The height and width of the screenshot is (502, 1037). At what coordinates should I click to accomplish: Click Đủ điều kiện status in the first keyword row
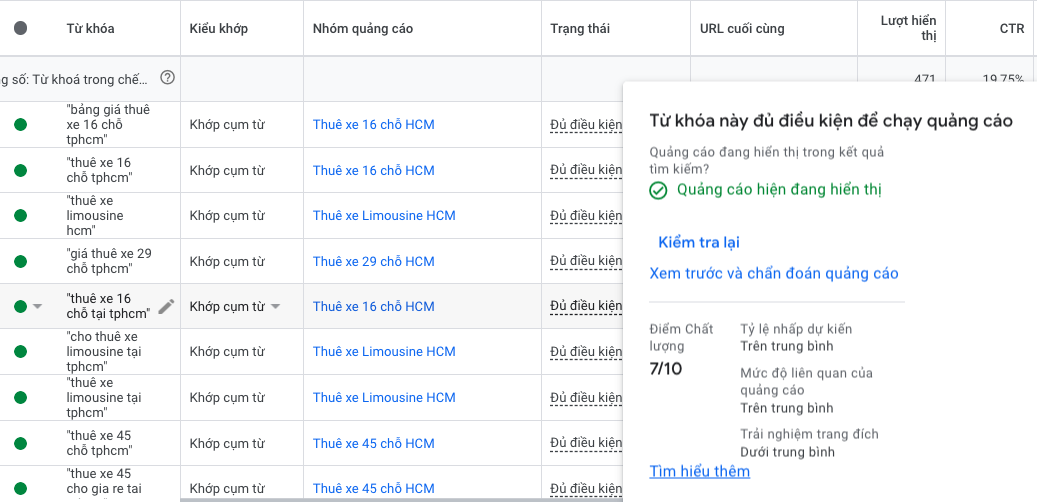(x=585, y=125)
